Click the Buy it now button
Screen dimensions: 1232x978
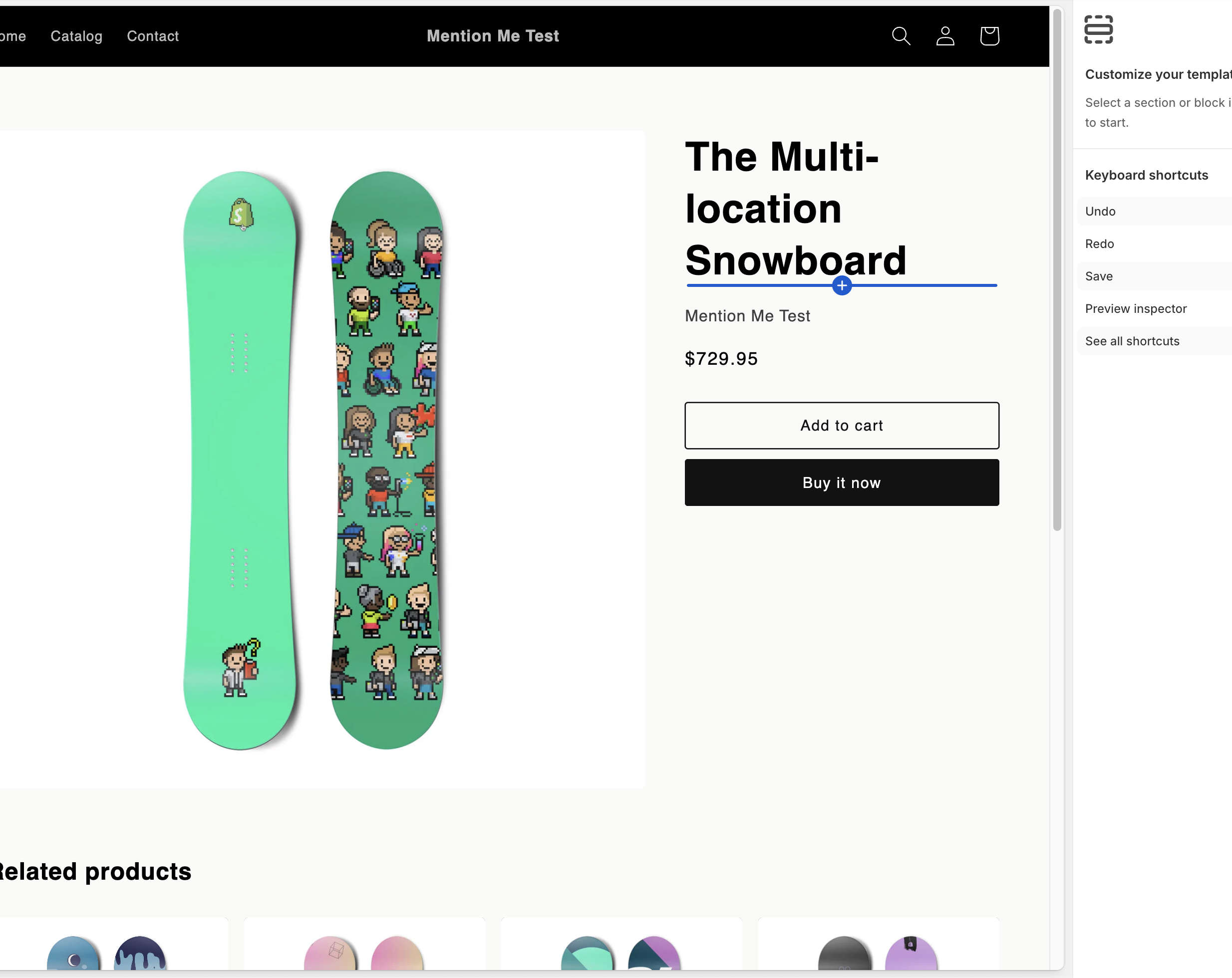coord(841,482)
